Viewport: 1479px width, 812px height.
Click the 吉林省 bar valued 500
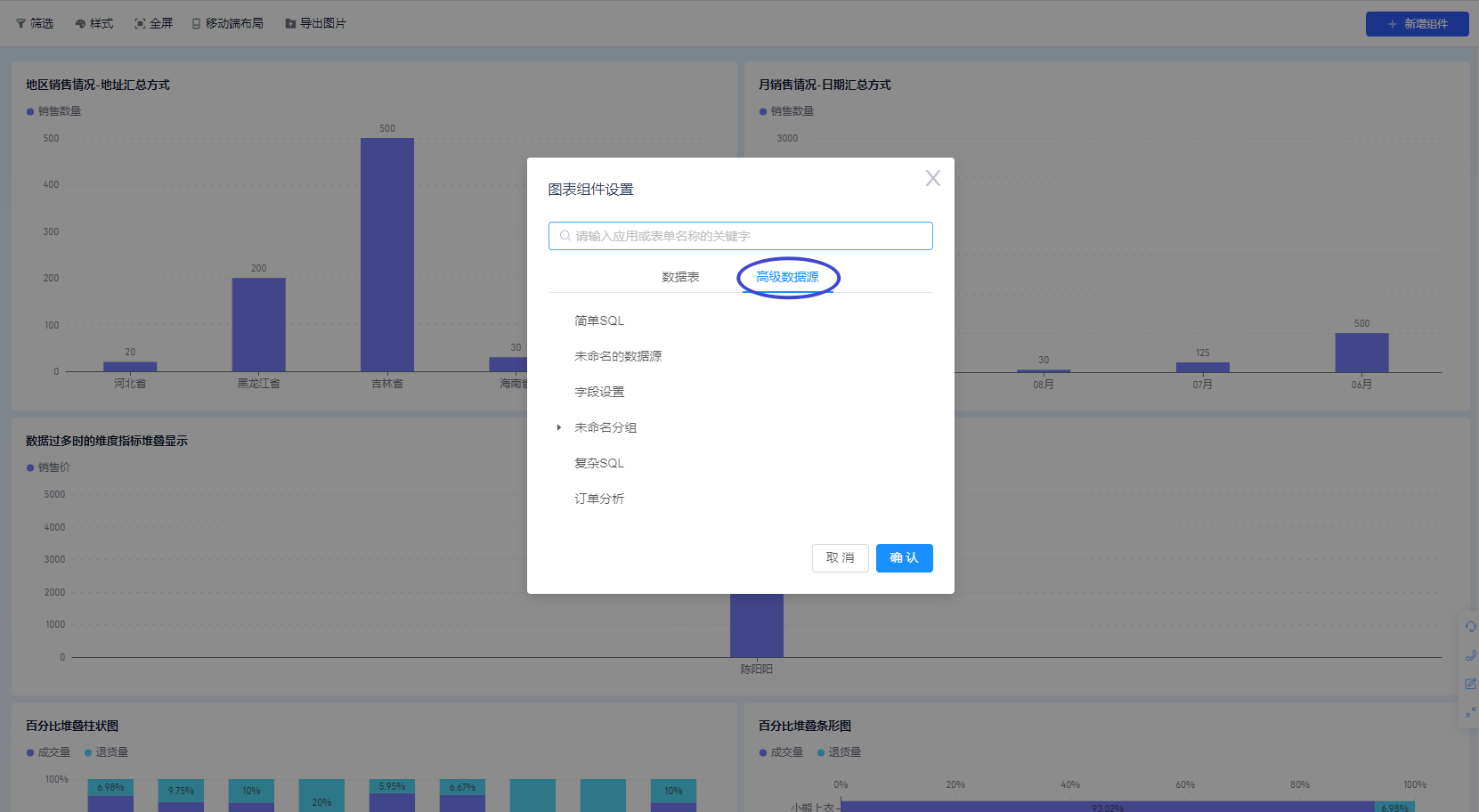pos(387,255)
